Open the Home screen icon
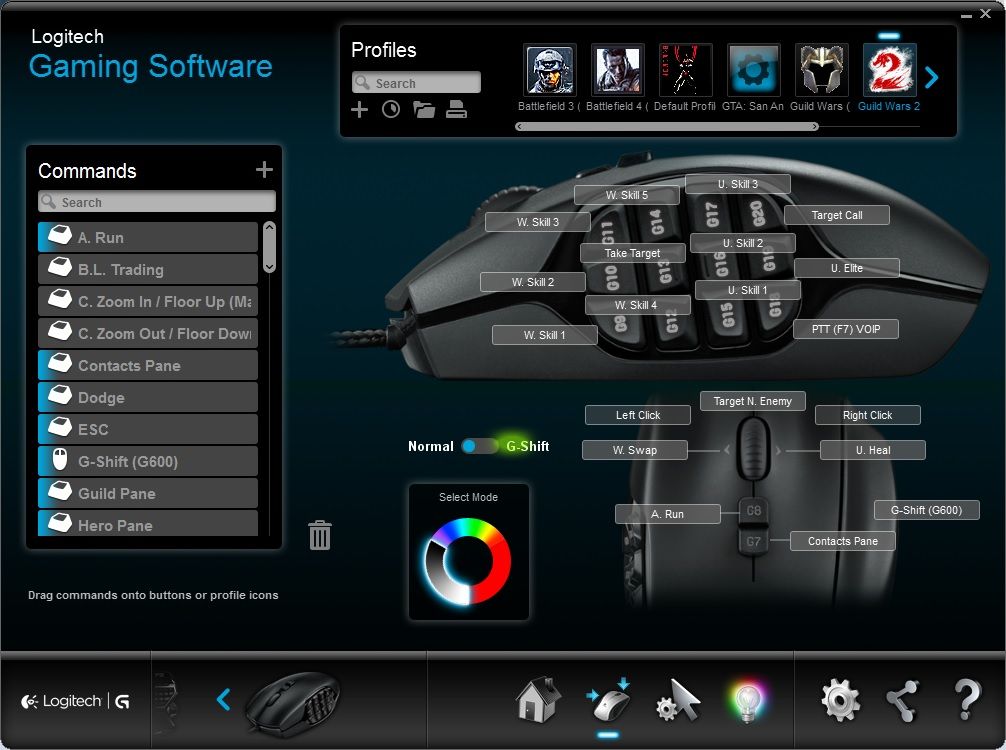 538,699
